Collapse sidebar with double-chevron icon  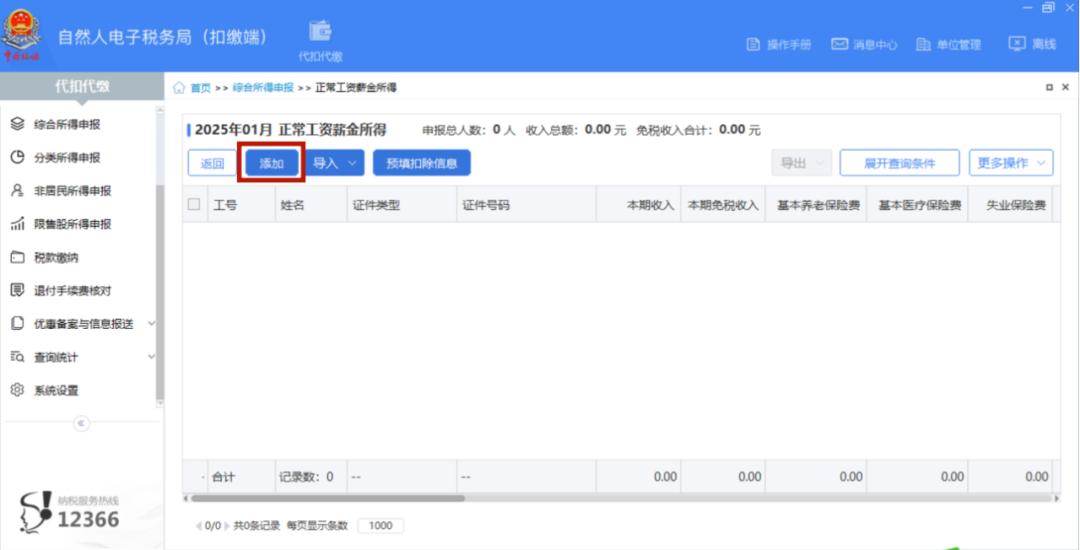coord(82,423)
